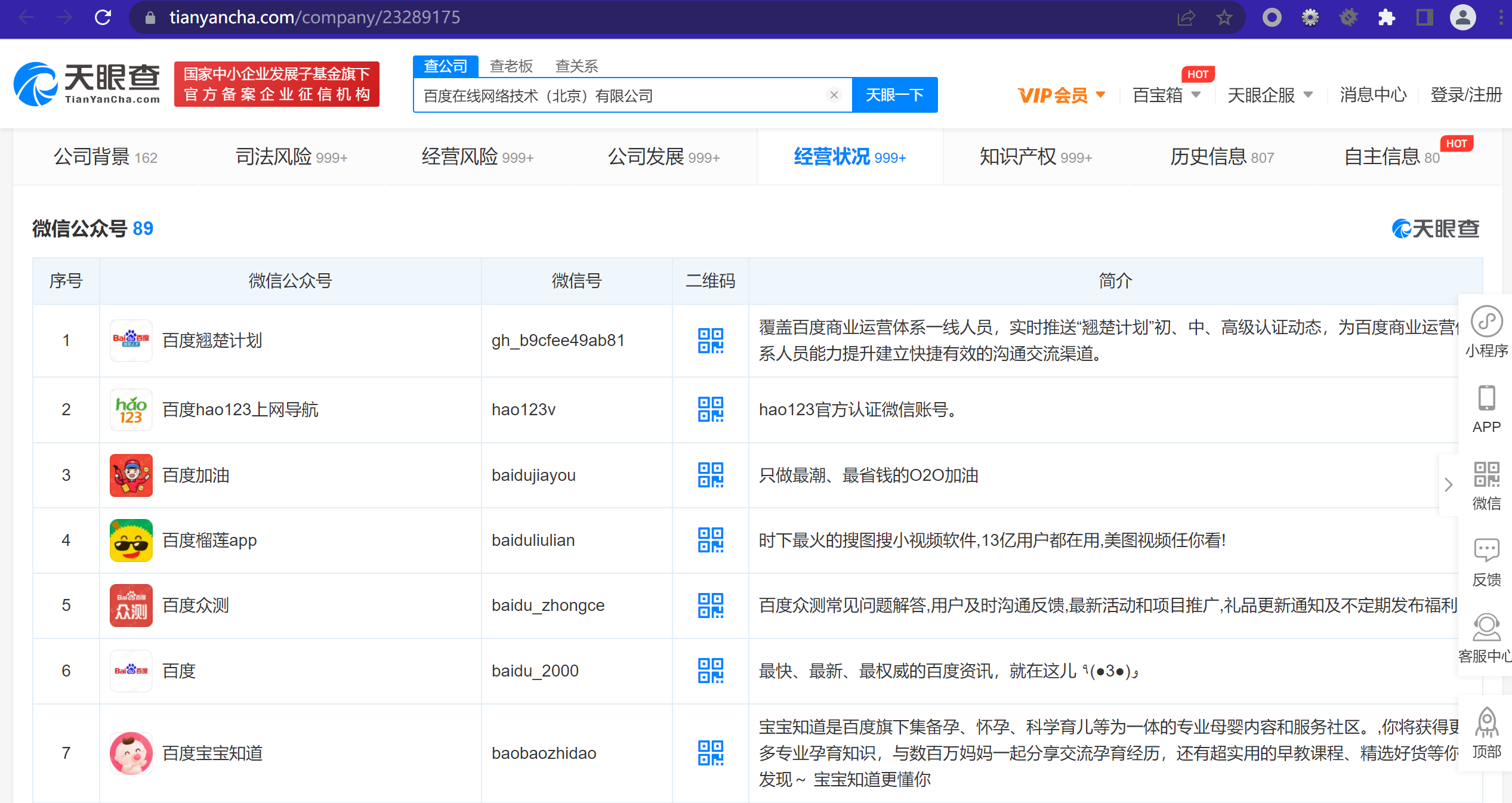Click the browser address bar URL
The image size is (1512, 803).
[x=315, y=17]
